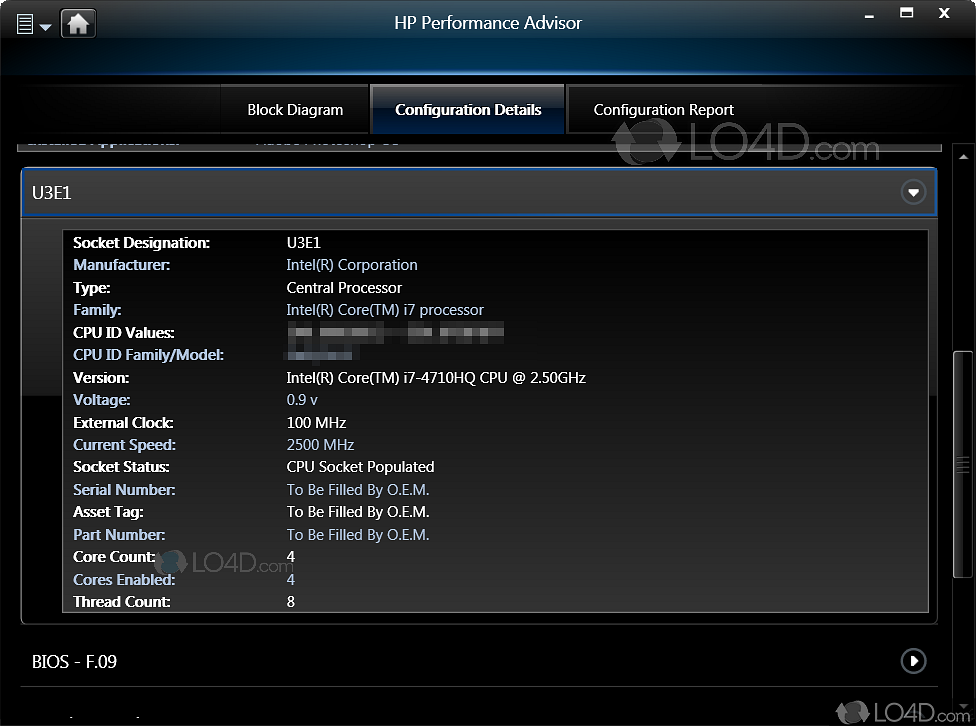Click the circular arrow on the BIOS - F.09 row

pyautogui.click(x=913, y=661)
